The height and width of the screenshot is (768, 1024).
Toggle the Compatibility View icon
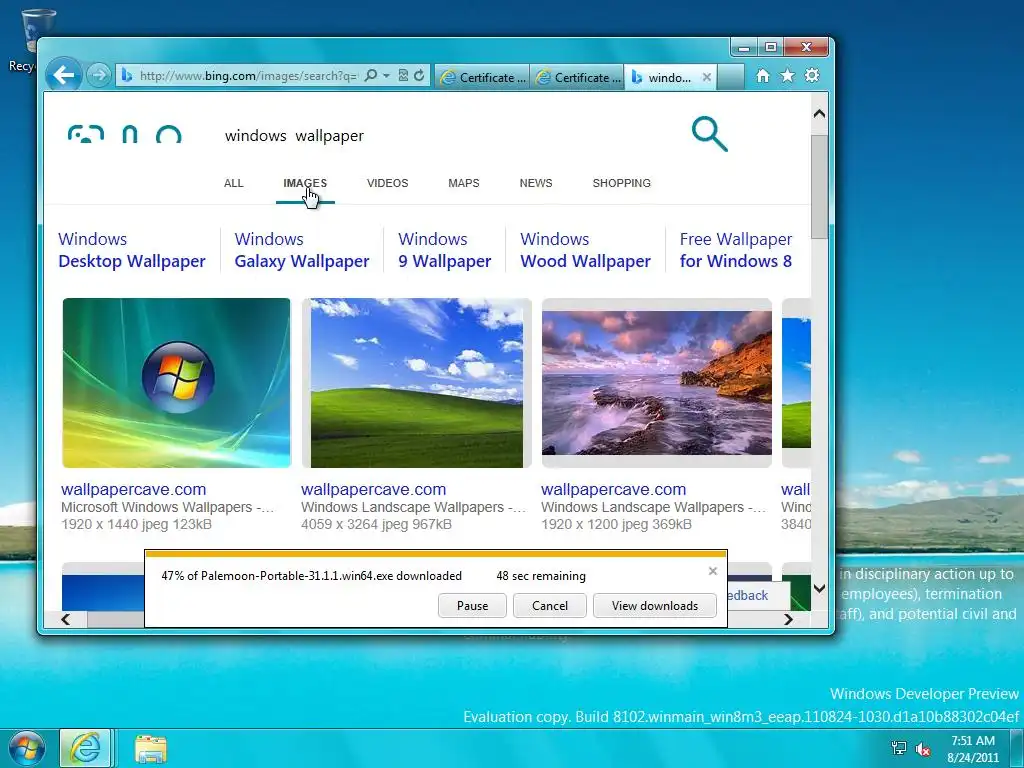click(404, 76)
